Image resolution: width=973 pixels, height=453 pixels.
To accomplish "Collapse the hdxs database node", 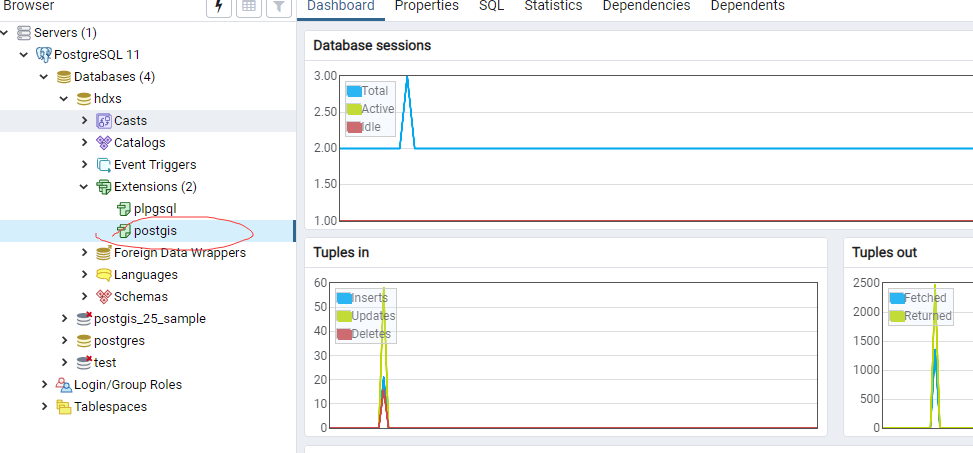I will pos(65,99).
